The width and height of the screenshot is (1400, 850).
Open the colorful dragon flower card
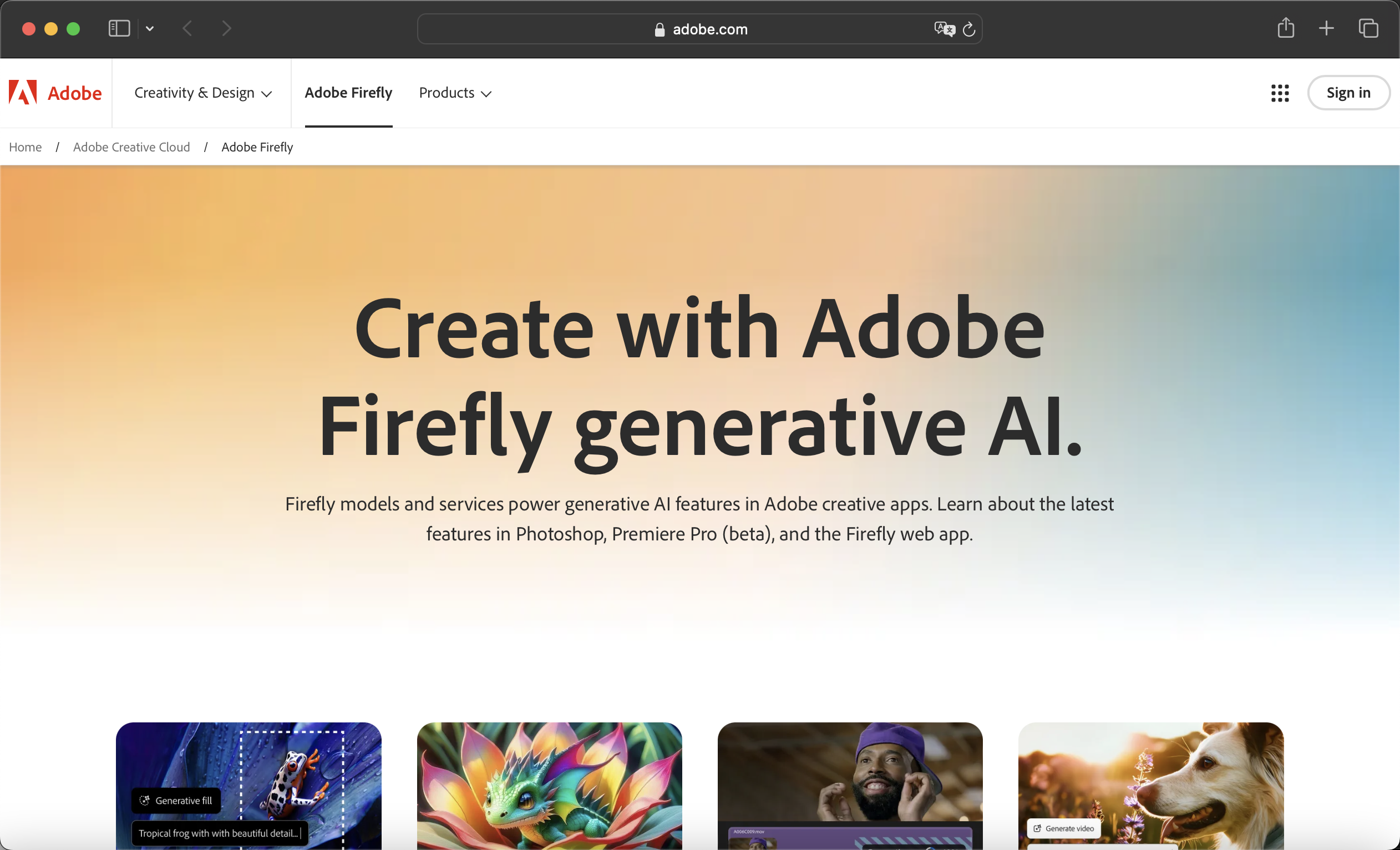point(550,786)
